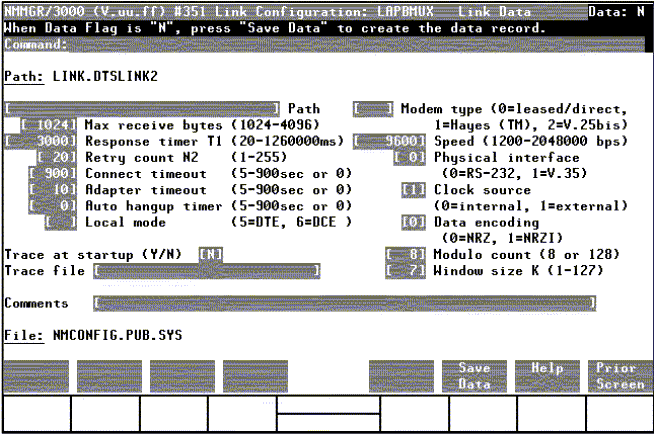This screenshot has width=654, height=434.
Task: Click the file name NMCONFIG.PUB.SYS
Action: coord(118,336)
